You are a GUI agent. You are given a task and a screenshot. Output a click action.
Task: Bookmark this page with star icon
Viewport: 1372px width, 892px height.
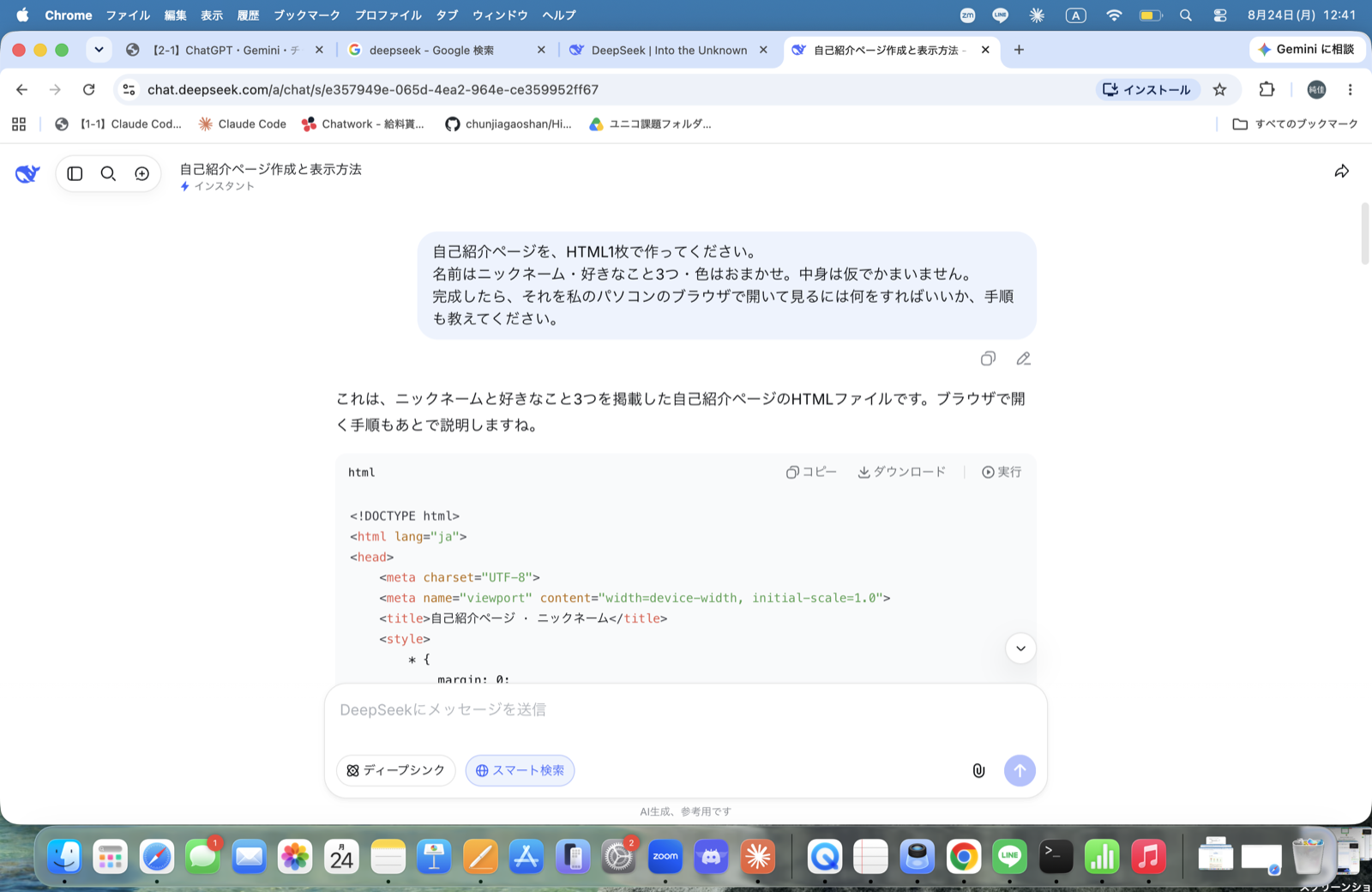1219,89
